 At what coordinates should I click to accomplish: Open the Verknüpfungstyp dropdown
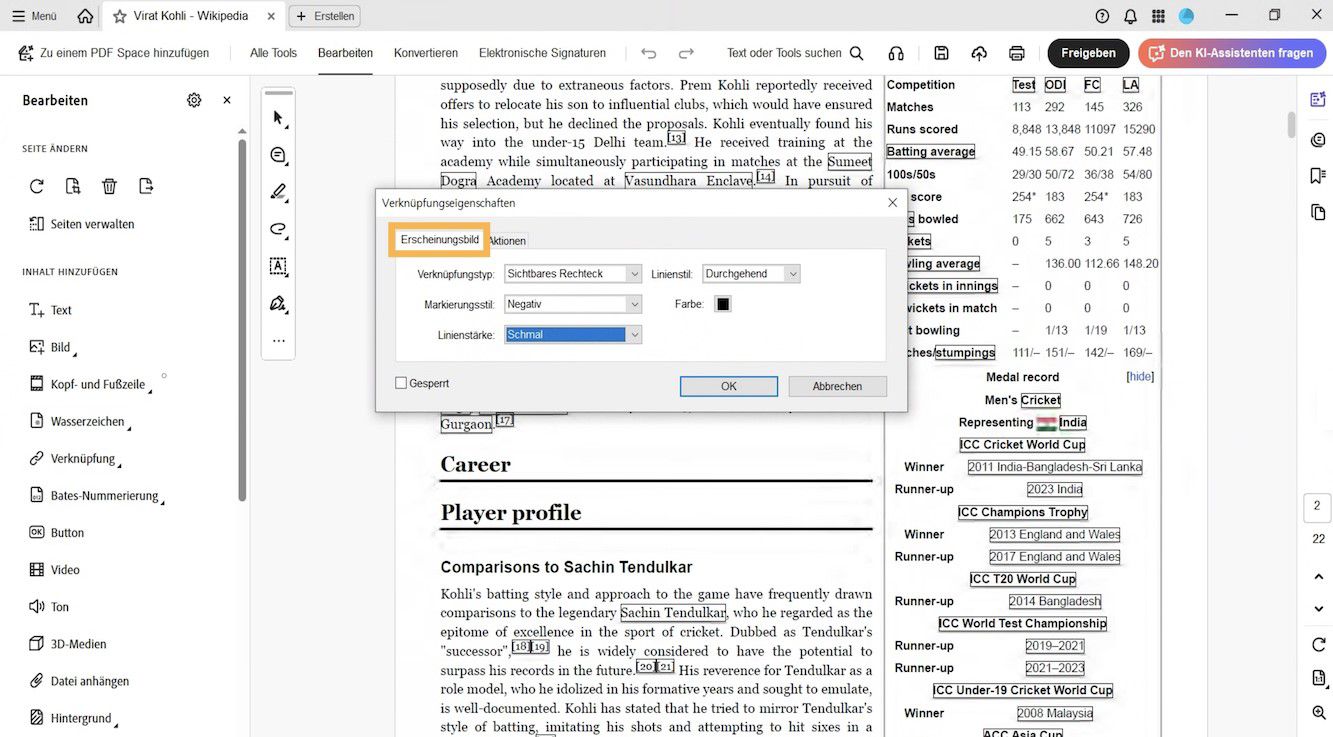point(573,274)
